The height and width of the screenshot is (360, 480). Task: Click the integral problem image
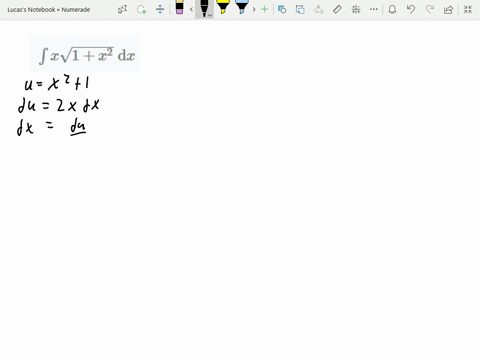85,54
